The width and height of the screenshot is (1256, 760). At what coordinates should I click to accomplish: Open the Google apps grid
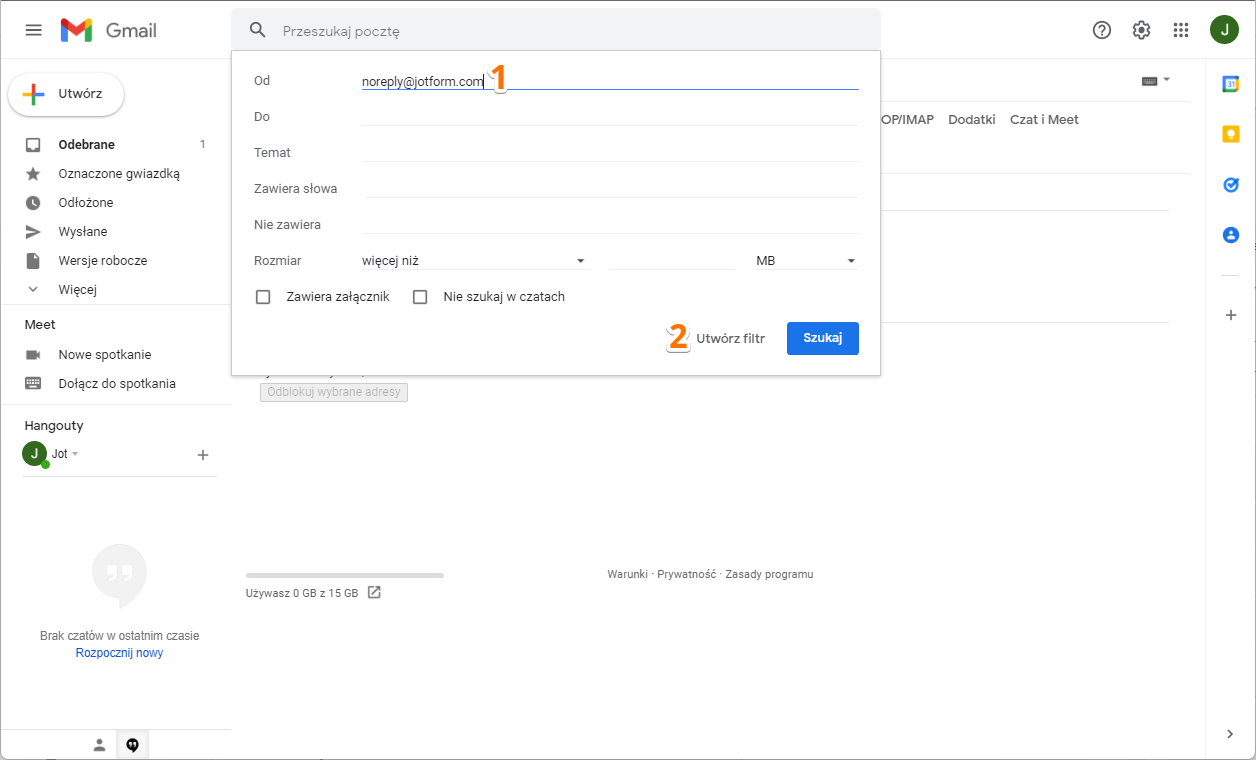click(x=1181, y=30)
